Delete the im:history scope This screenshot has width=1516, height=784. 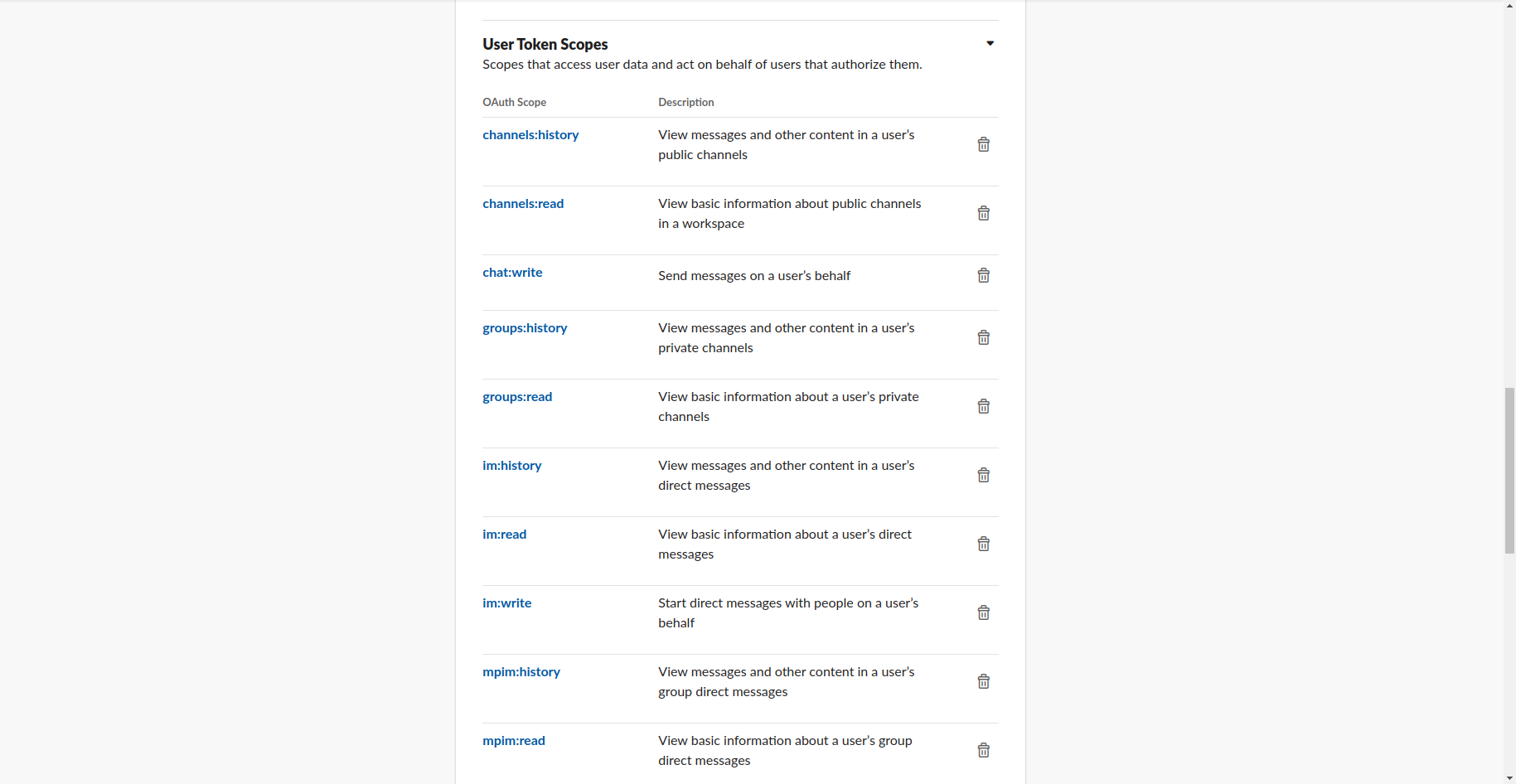click(983, 476)
